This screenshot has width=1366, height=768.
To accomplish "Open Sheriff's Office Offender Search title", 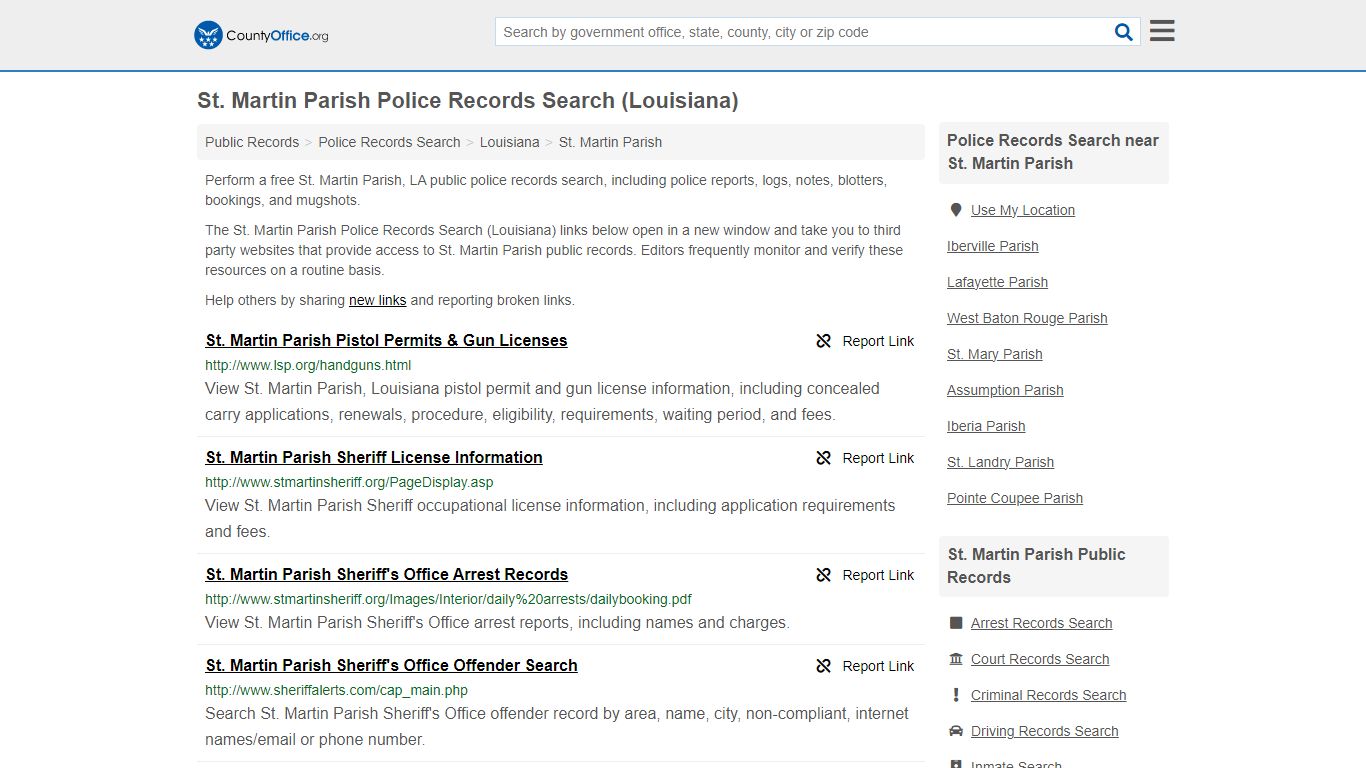I will click(x=391, y=666).
